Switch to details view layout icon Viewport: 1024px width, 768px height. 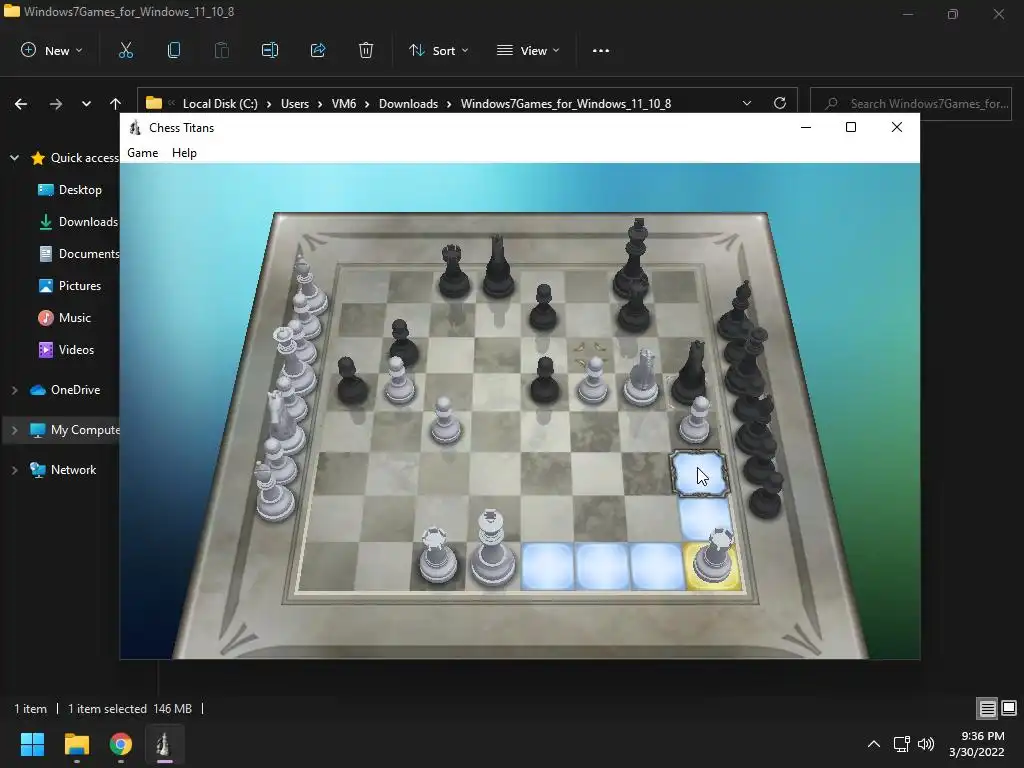click(987, 709)
